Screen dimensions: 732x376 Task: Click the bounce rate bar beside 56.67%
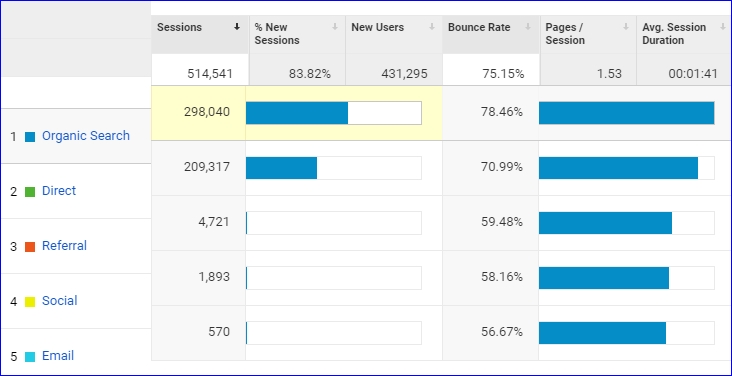click(x=626, y=333)
